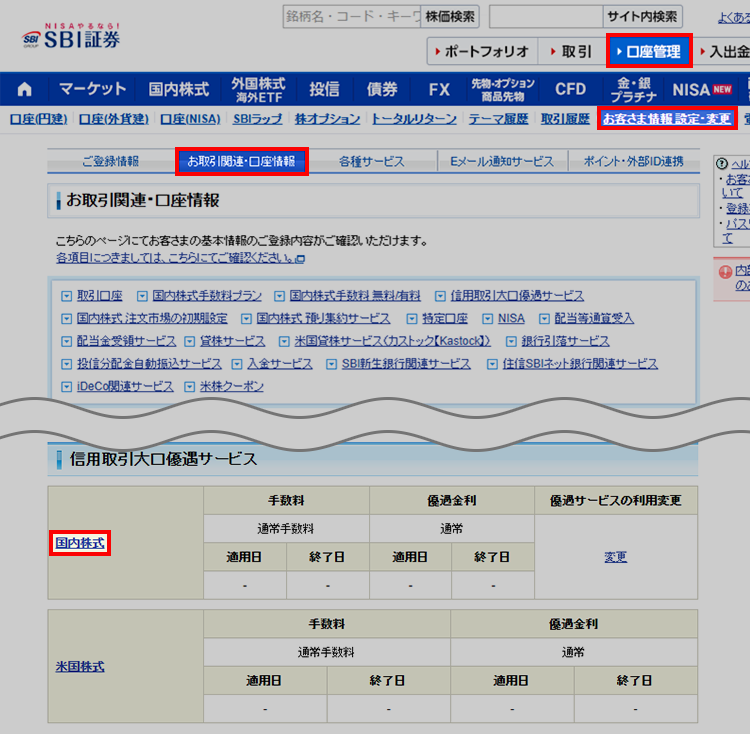Focus the stock name/code search field
This screenshot has height=734, width=750.
pos(352,17)
